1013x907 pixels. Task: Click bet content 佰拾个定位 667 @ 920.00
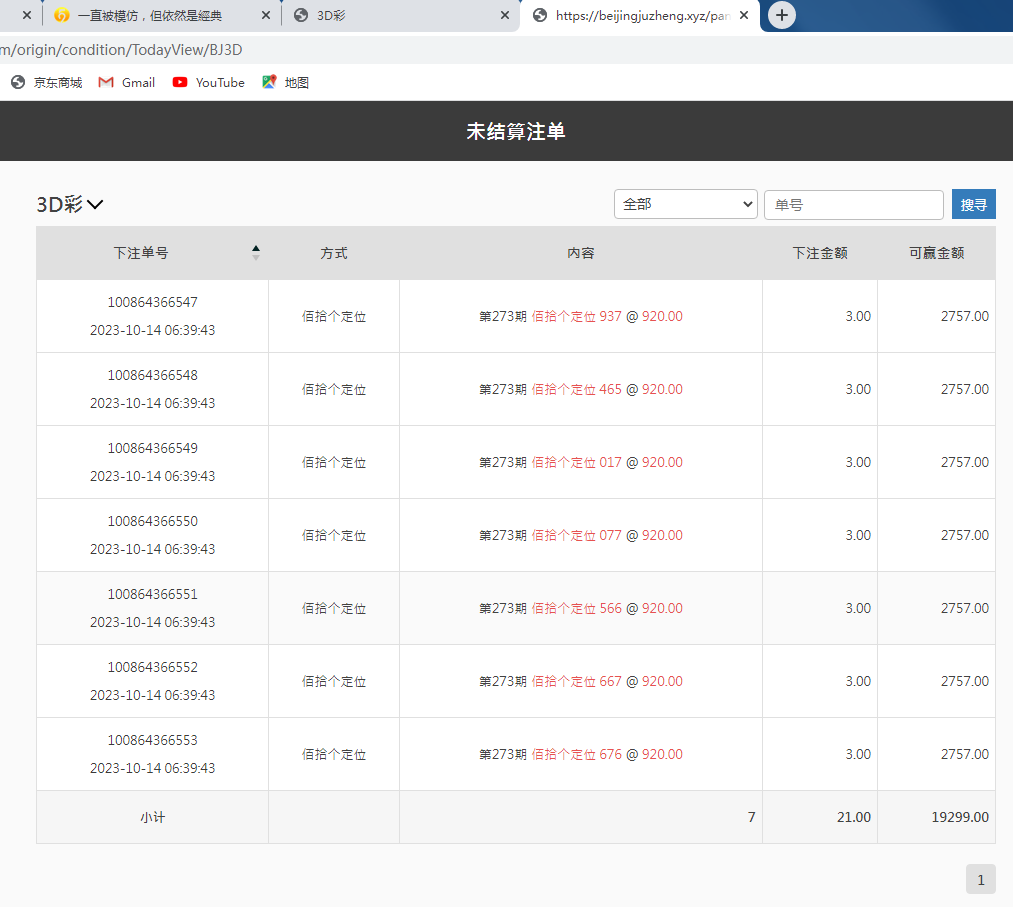[607, 681]
